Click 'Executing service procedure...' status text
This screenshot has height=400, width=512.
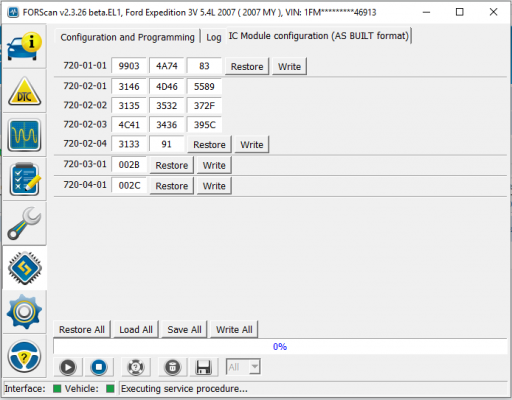[184, 389]
